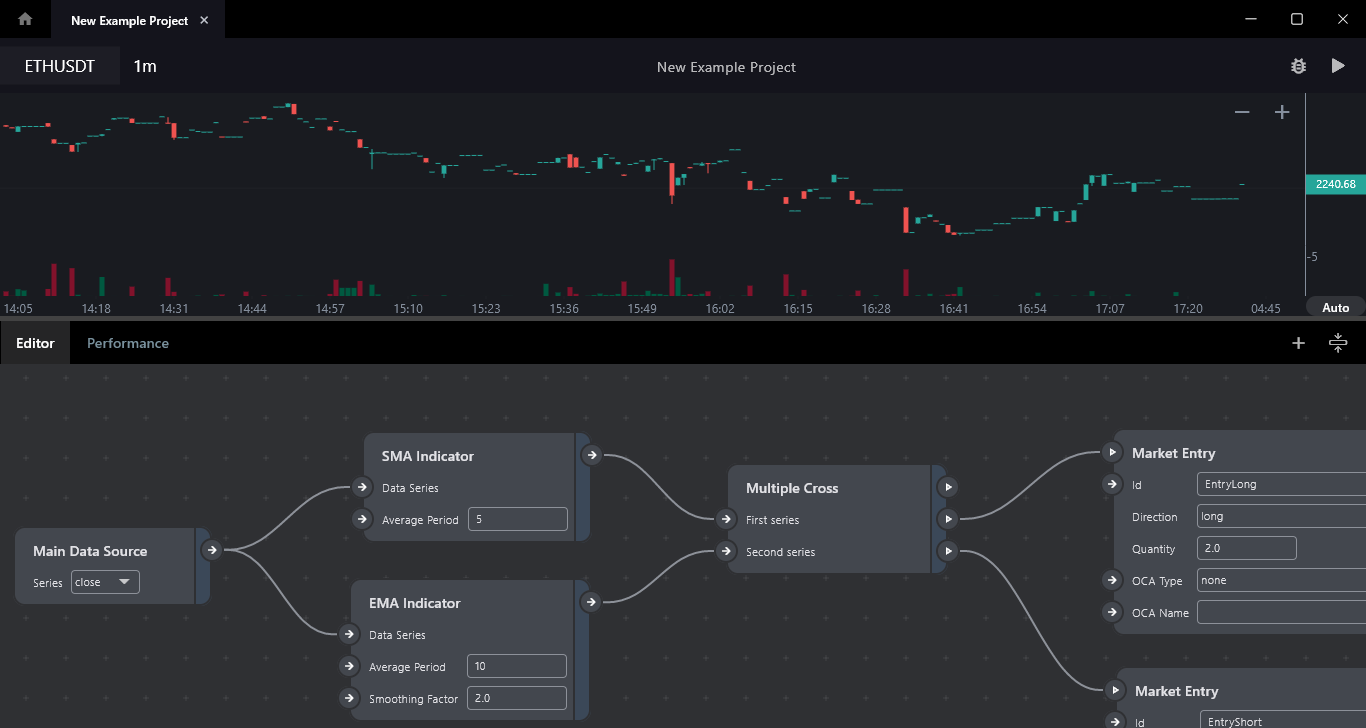
Task: Click the top Multiple Cross trigger output
Action: [x=948, y=487]
